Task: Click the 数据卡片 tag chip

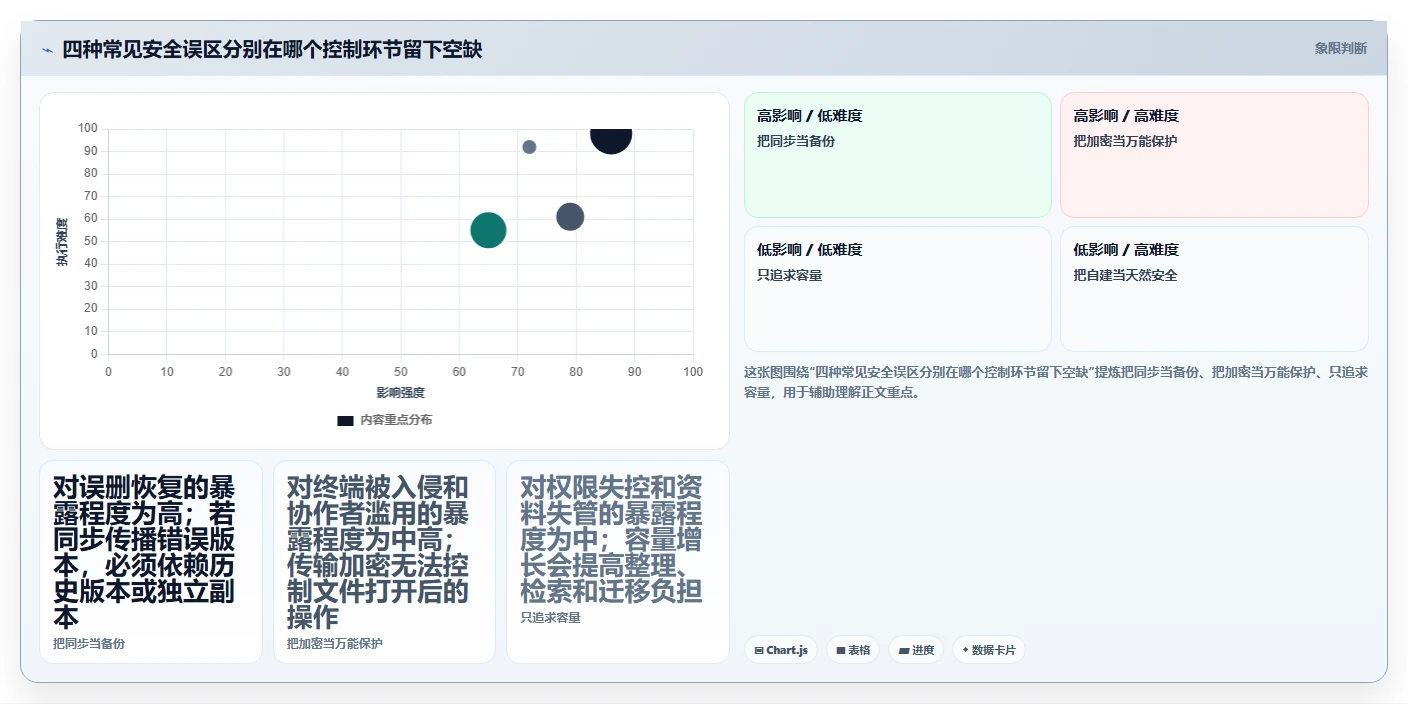Action: click(x=989, y=650)
